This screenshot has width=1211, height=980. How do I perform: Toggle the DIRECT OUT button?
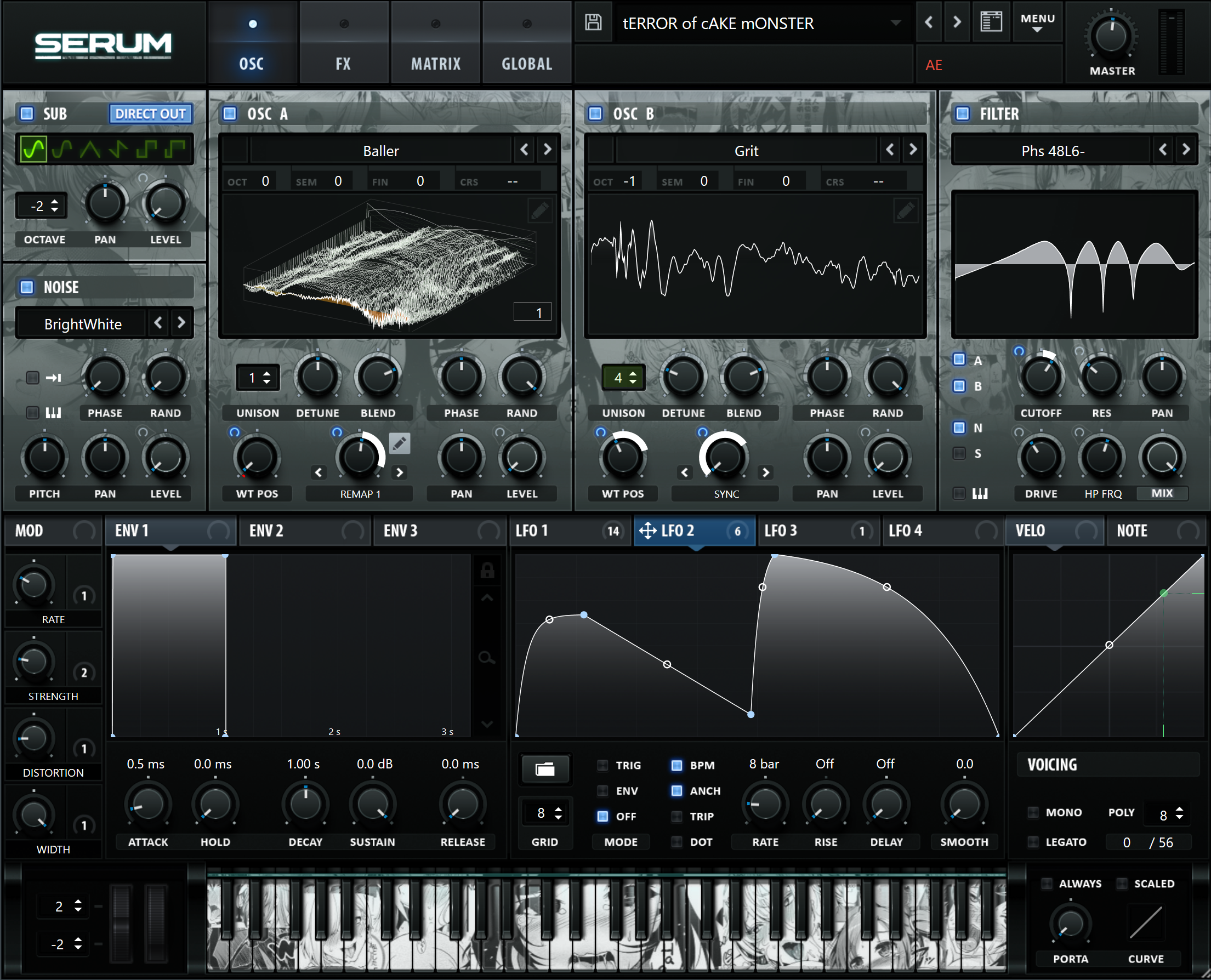point(150,113)
